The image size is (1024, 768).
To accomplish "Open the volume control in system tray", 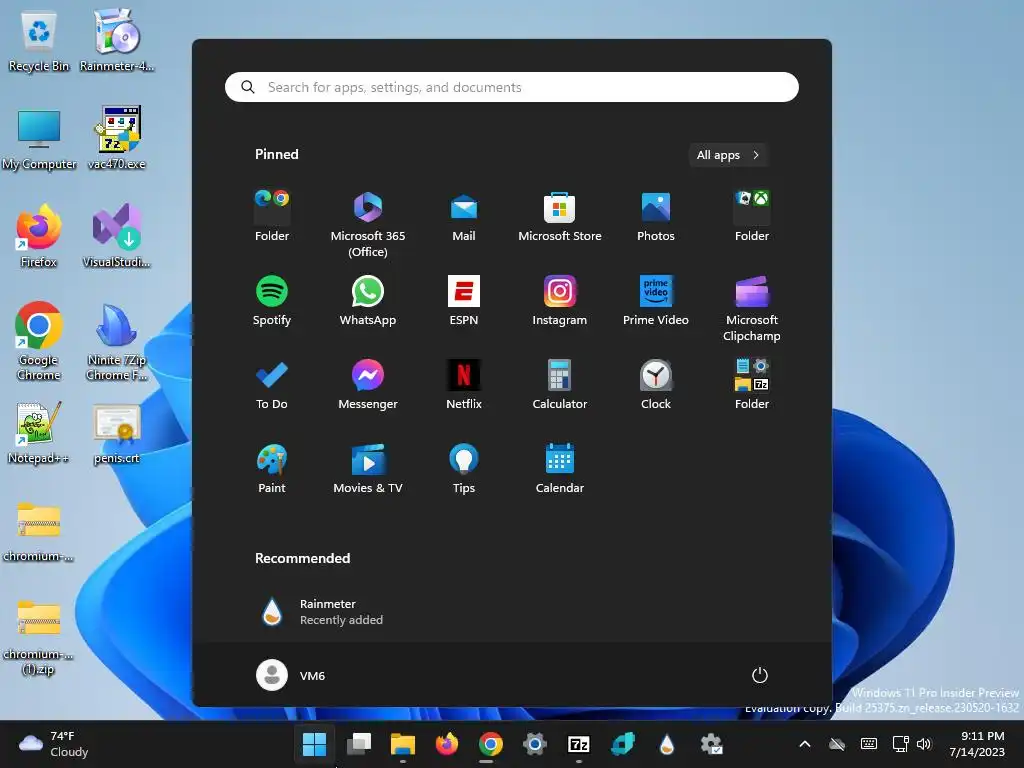I will [x=923, y=744].
